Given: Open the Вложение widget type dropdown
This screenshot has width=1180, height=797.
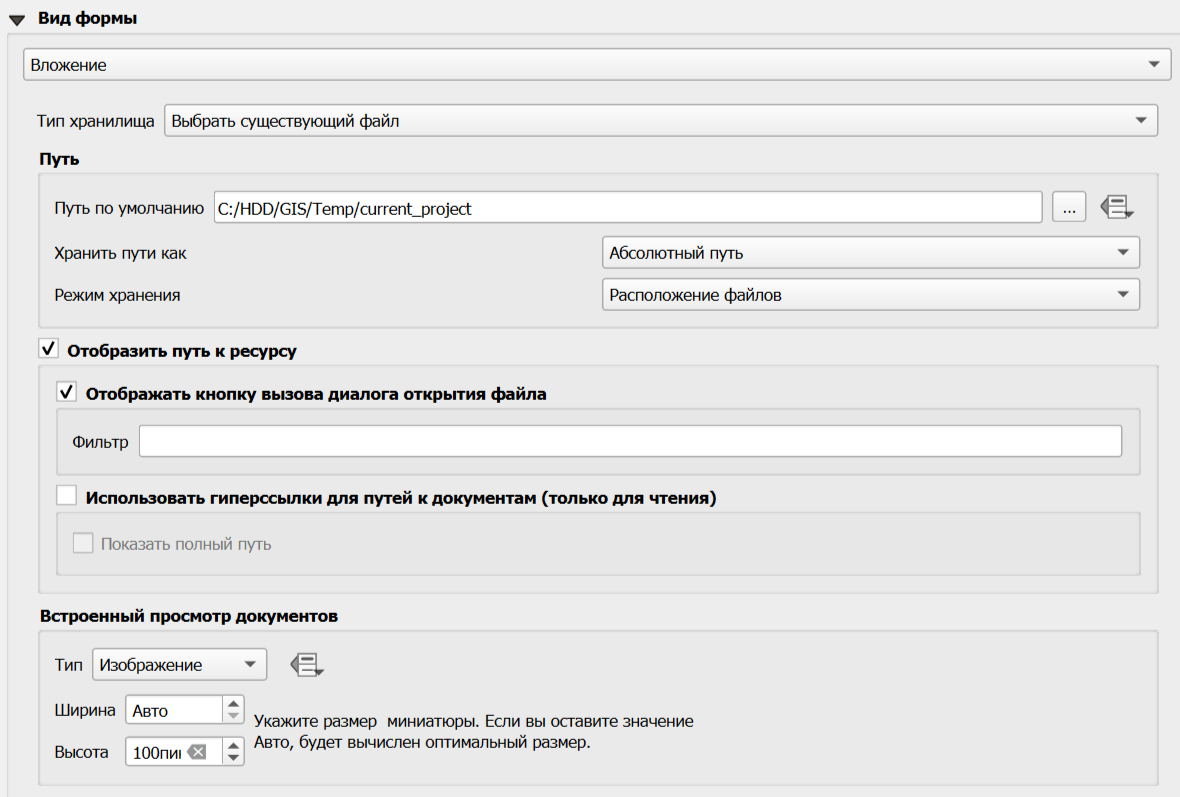Looking at the screenshot, I should coord(596,65).
